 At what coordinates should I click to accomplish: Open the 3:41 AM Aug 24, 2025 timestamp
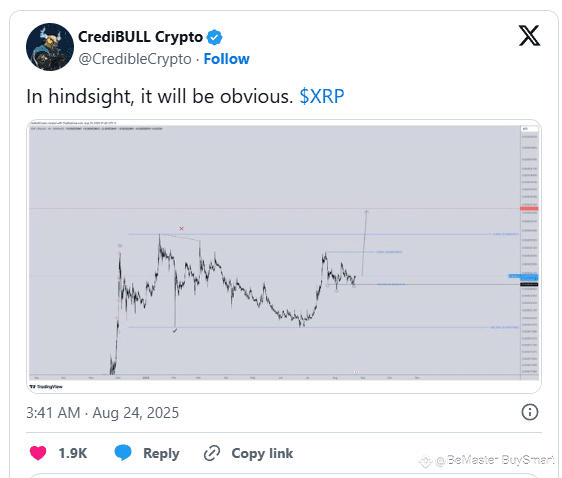coord(103,413)
